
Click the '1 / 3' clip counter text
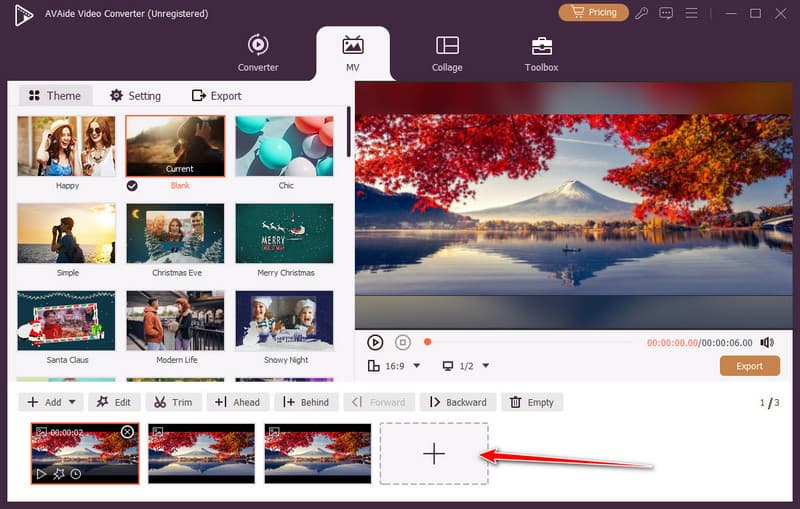(x=769, y=402)
